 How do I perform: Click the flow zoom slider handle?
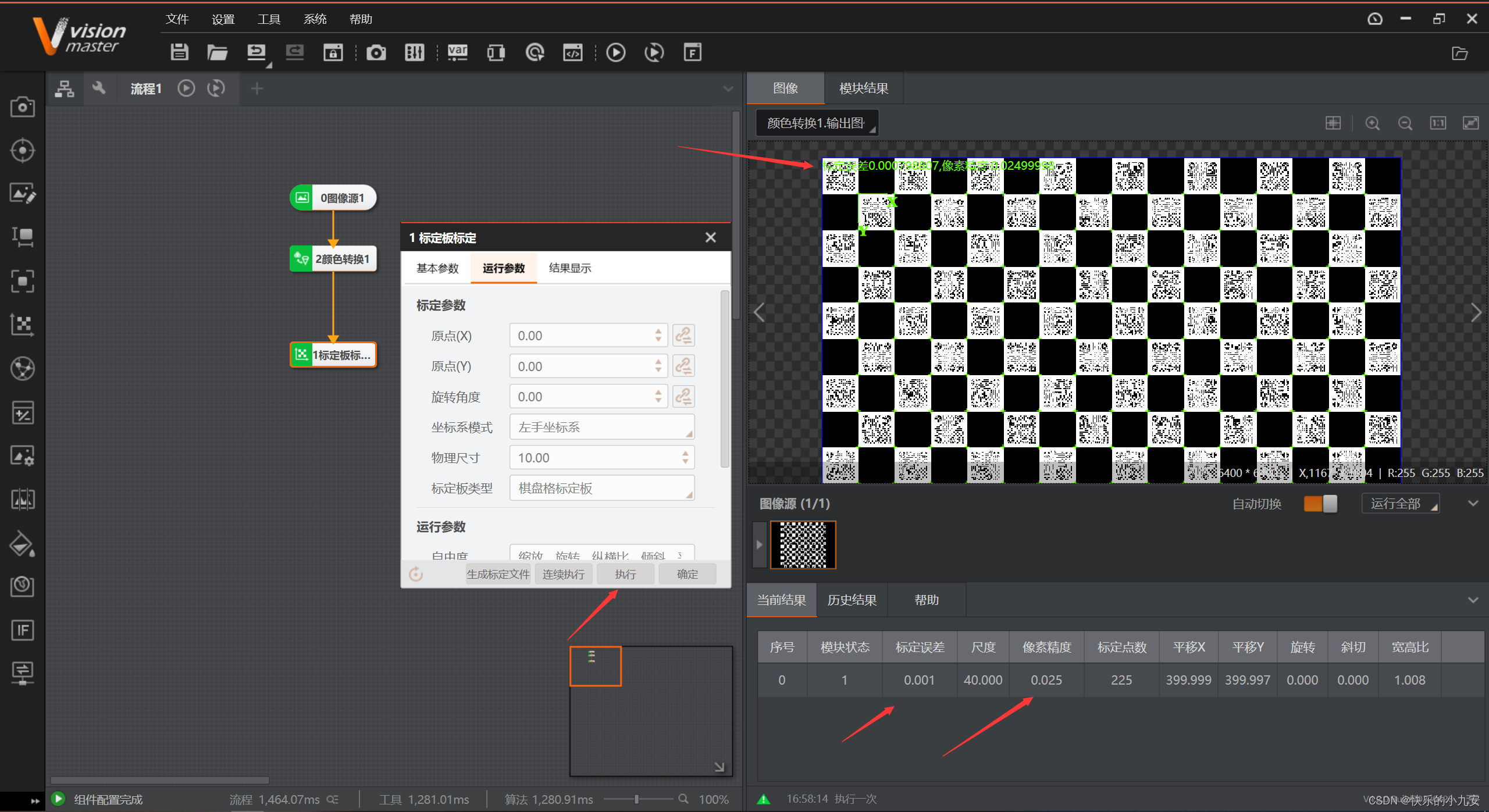[x=636, y=799]
